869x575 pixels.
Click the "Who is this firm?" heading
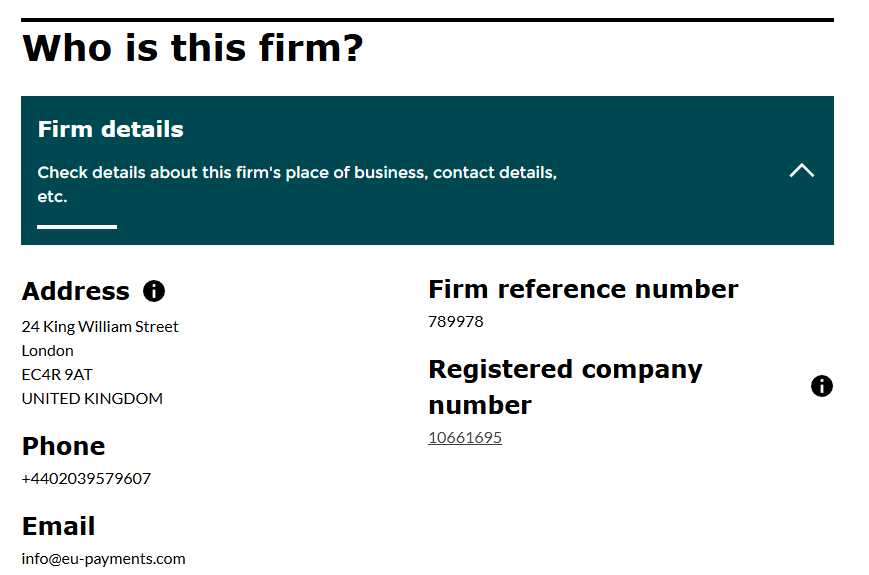(193, 47)
